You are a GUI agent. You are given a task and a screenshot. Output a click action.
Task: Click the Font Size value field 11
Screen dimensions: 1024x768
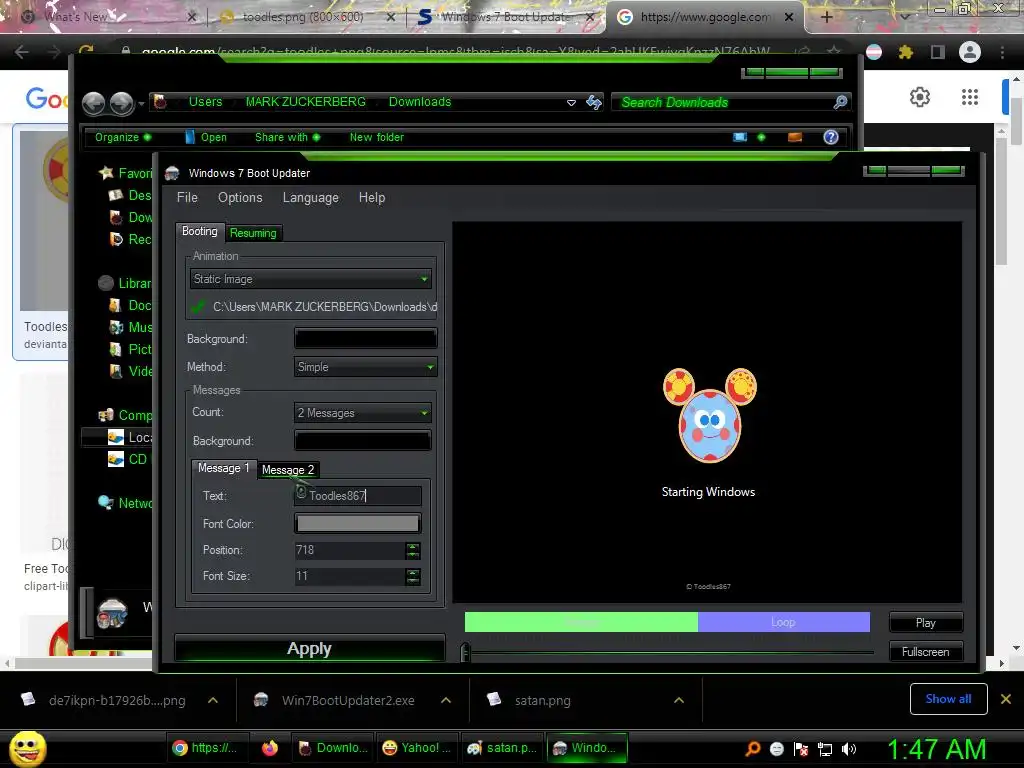(349, 576)
